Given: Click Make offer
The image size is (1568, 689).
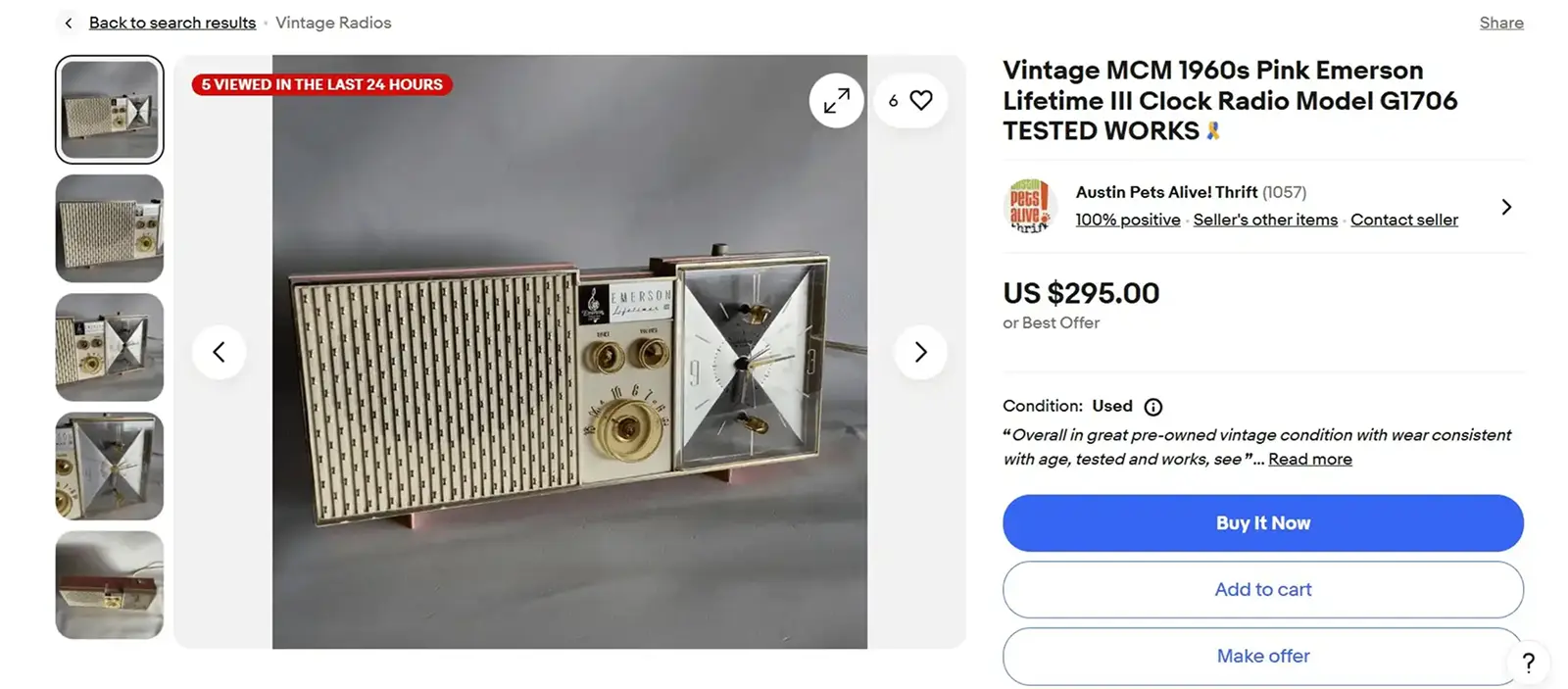Looking at the screenshot, I should (1262, 656).
